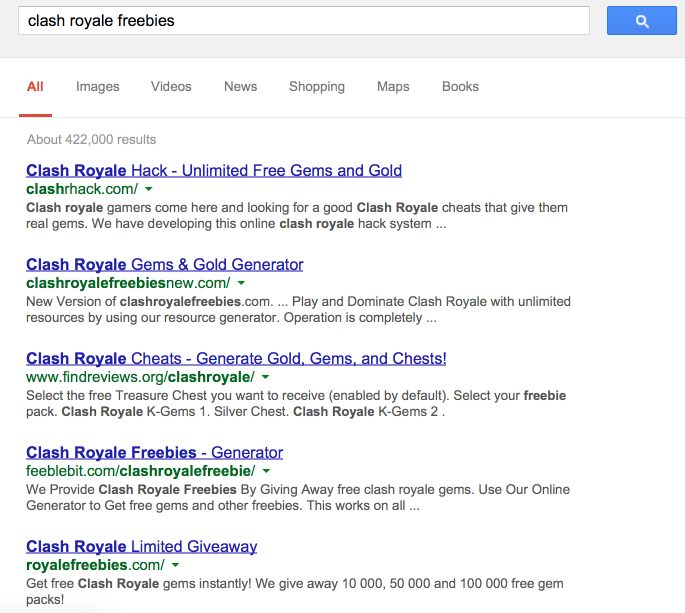Click the feeblebit.com/clashroyalefreebie/ URL text

[141, 471]
